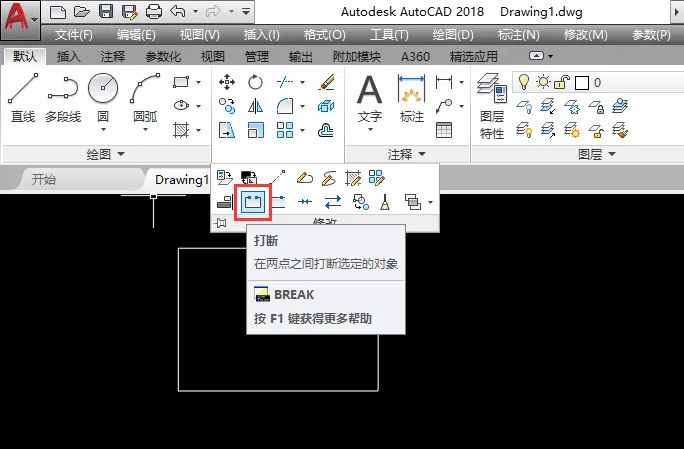
Task: Click the Move tool icon
Action: point(227,82)
